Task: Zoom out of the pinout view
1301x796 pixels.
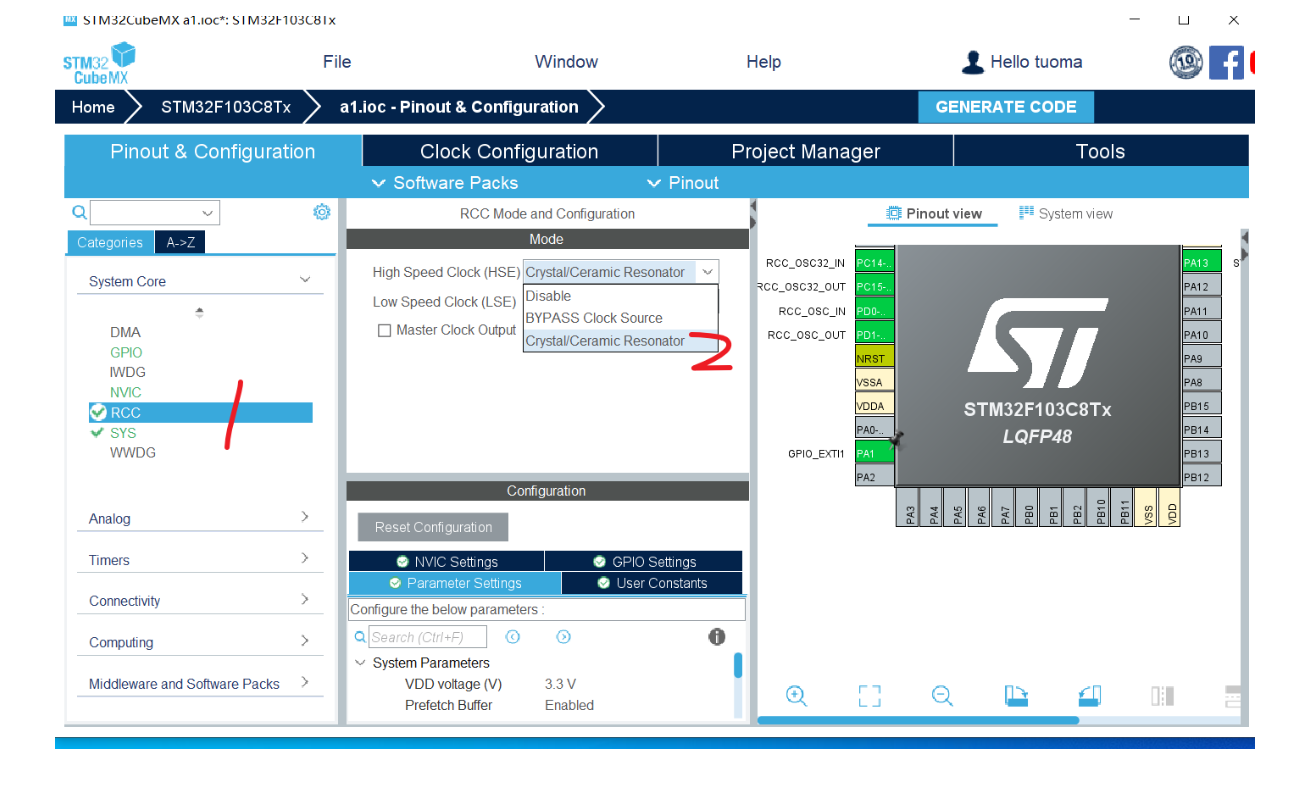Action: (x=942, y=696)
